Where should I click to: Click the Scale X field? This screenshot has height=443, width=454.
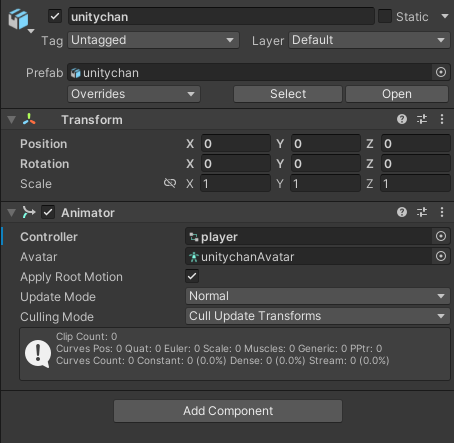236,184
